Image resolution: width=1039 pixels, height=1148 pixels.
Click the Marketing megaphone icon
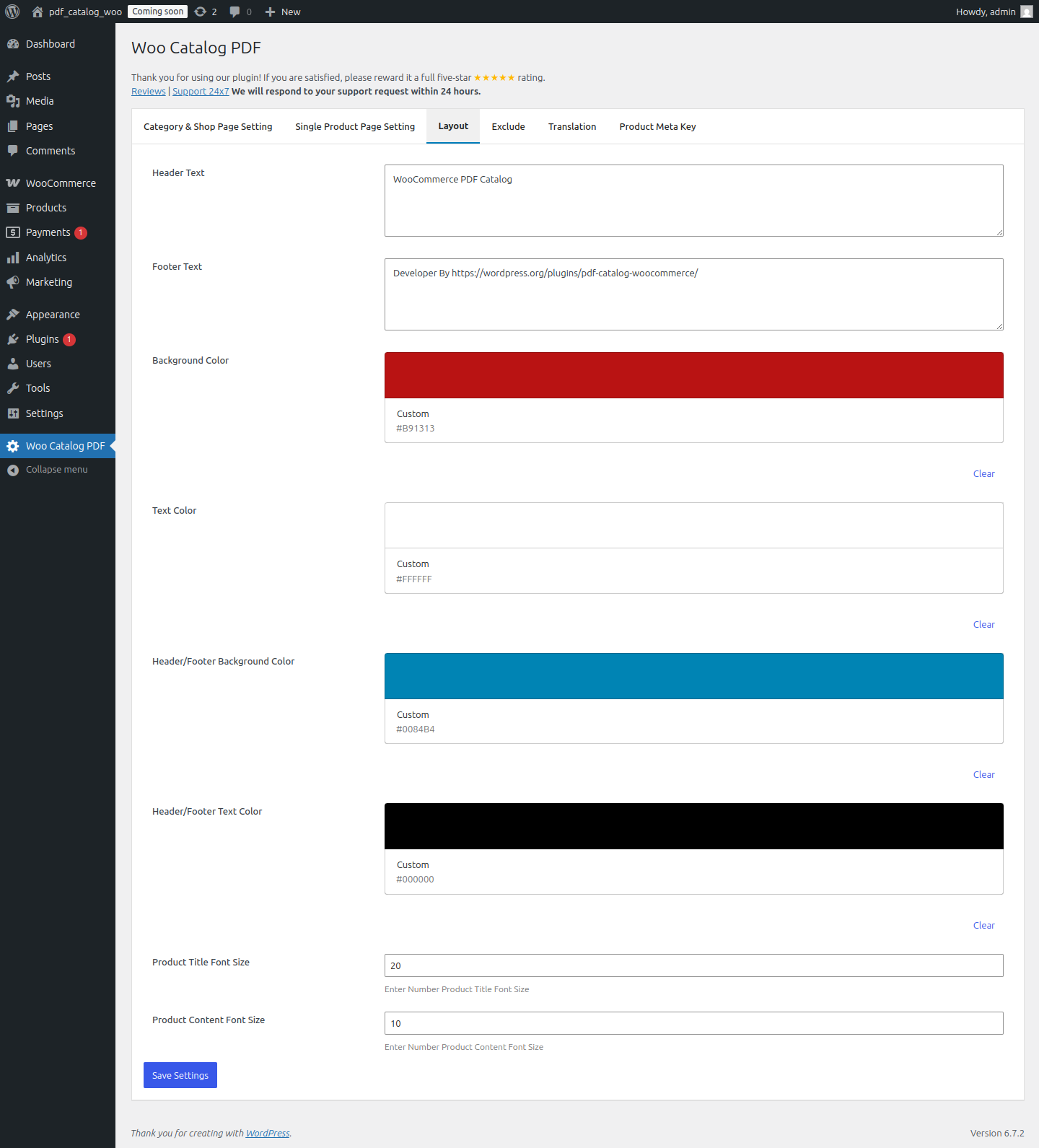pyautogui.click(x=13, y=282)
